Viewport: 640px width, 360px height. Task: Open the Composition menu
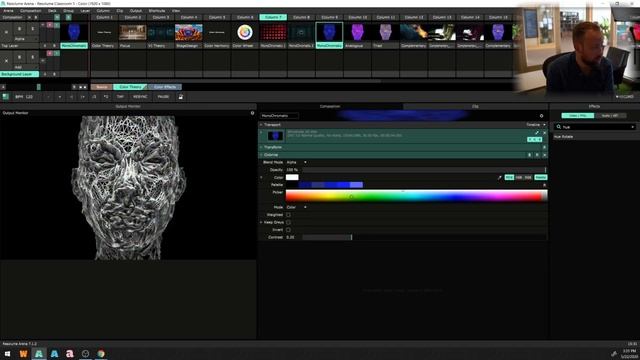31,11
